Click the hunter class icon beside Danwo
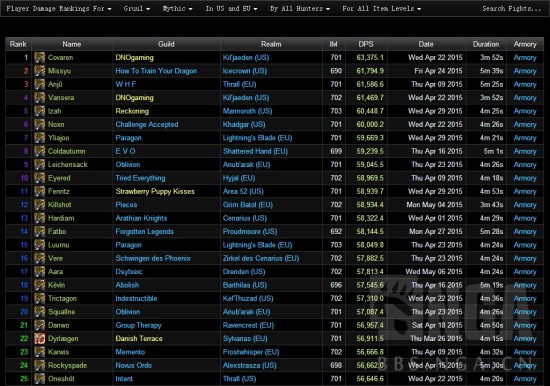550x386 pixels. tap(40, 325)
